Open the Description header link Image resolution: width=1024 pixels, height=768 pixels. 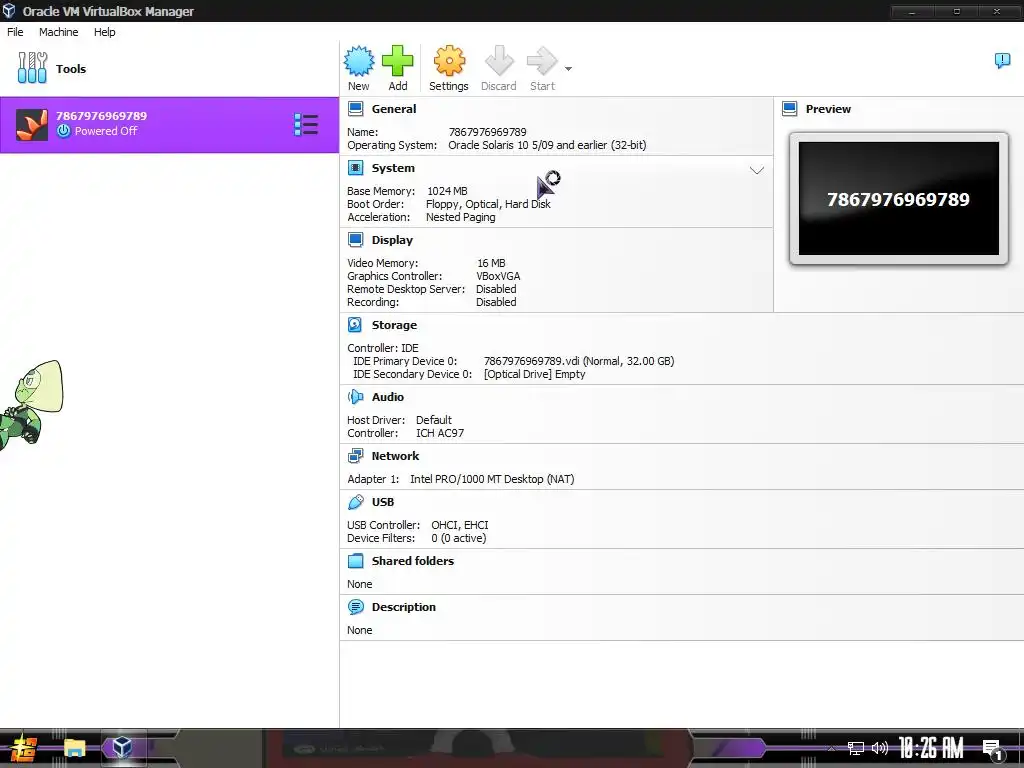[x=404, y=607]
